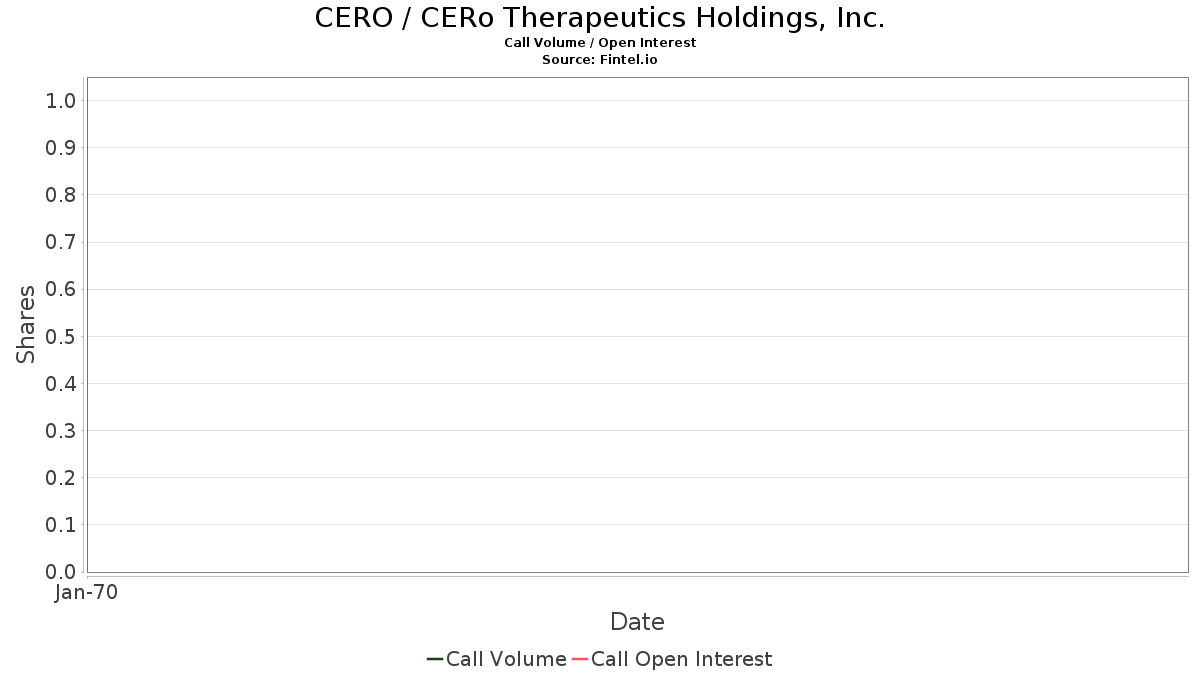Click the 0.3 y-axis tick label
Screen dimensions: 1200x675
point(61,431)
